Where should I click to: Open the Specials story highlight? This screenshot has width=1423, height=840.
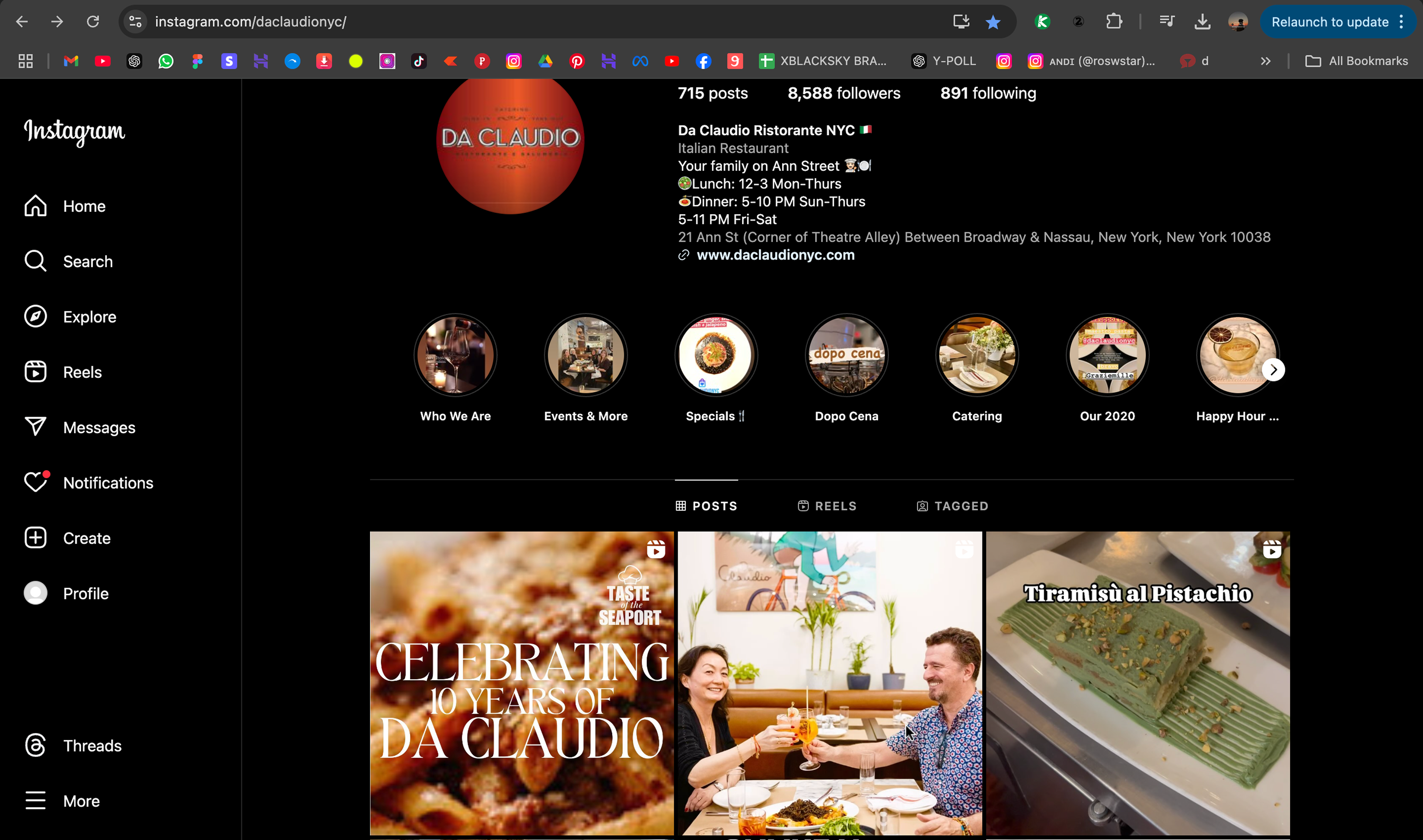point(716,368)
